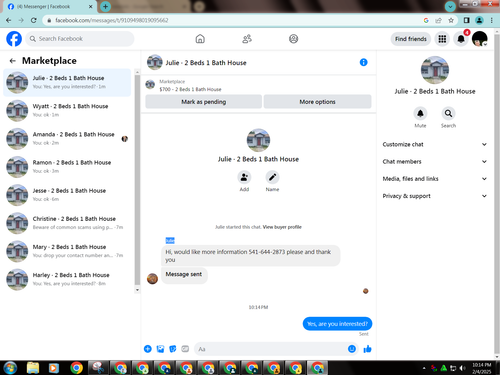Viewport: 500px width, 375px height.
Task: Open Julie conversation in chat list
Action: pyautogui.click(x=67, y=82)
